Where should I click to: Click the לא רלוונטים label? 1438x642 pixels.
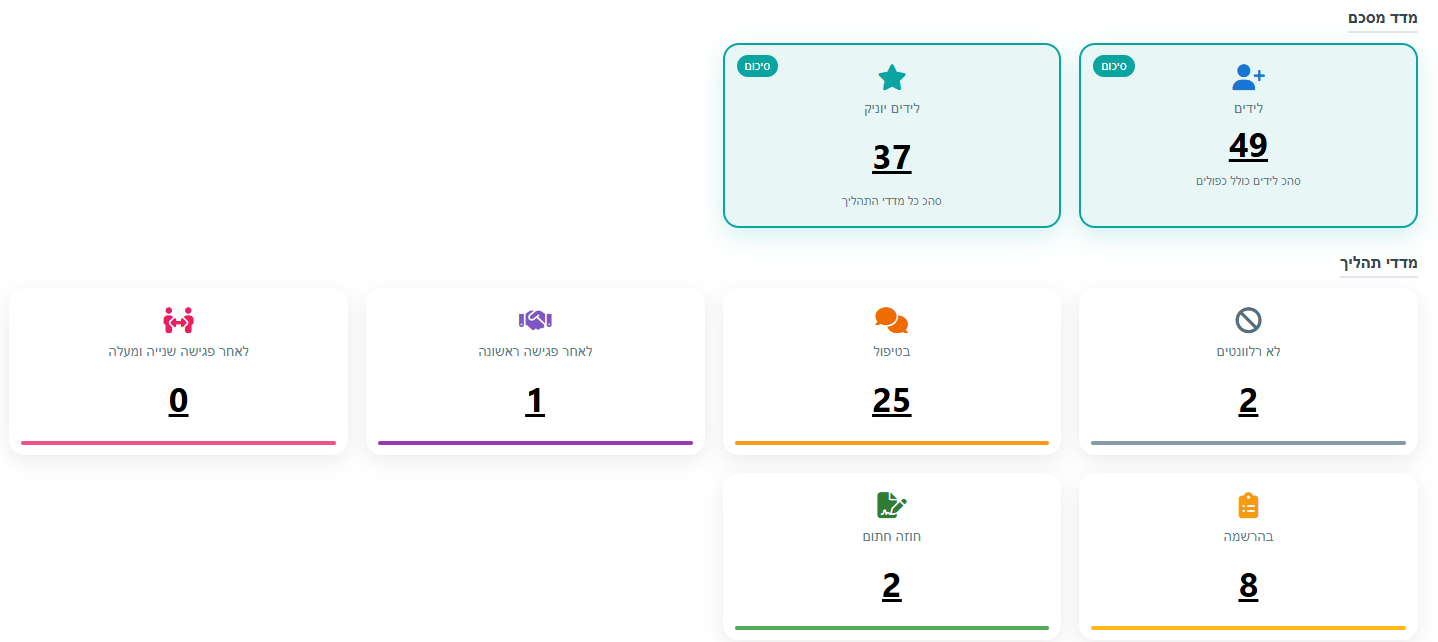[x=1248, y=351]
